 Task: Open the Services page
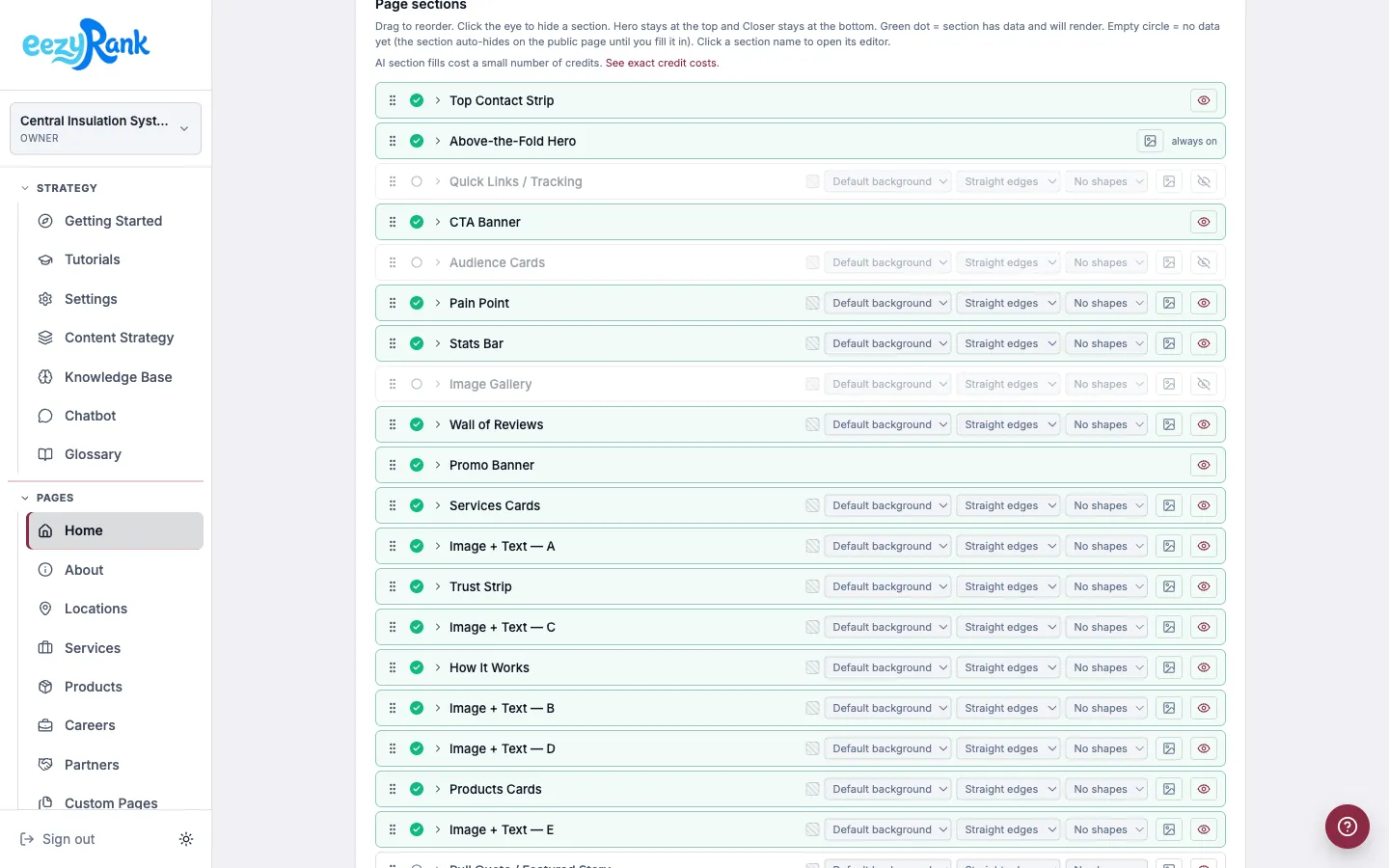115,648
